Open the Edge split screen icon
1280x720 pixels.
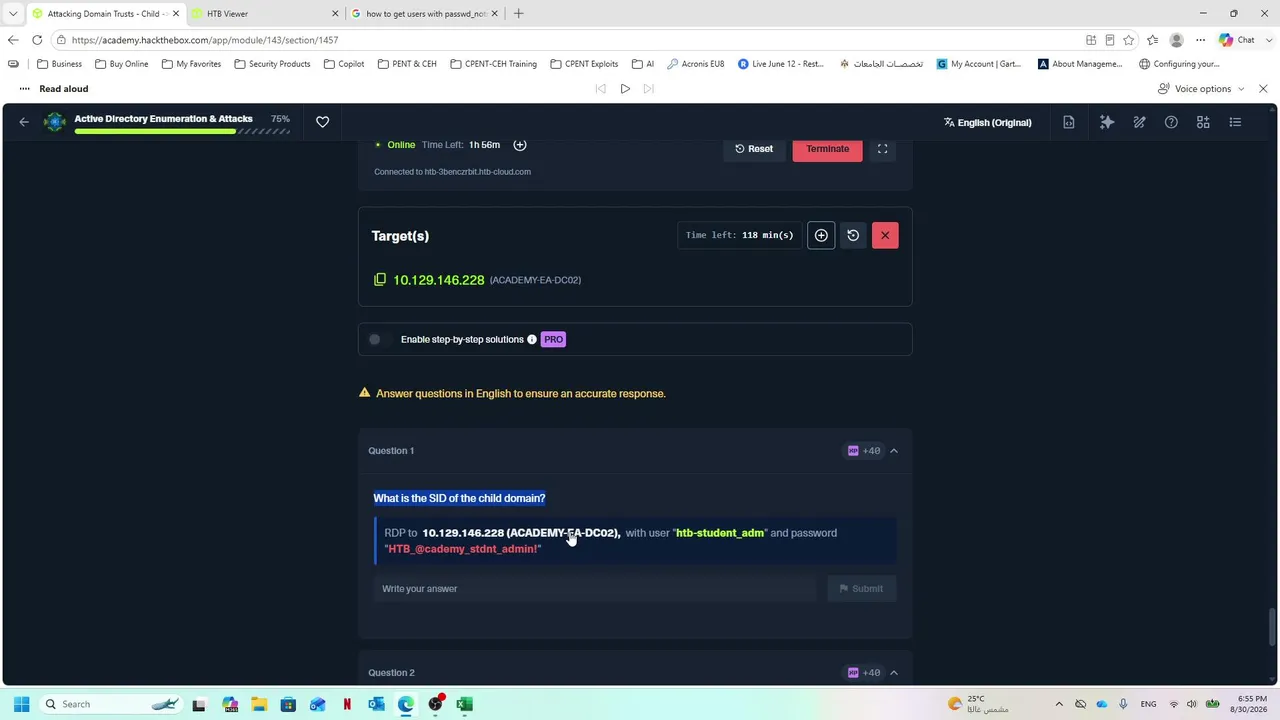(x=1091, y=40)
